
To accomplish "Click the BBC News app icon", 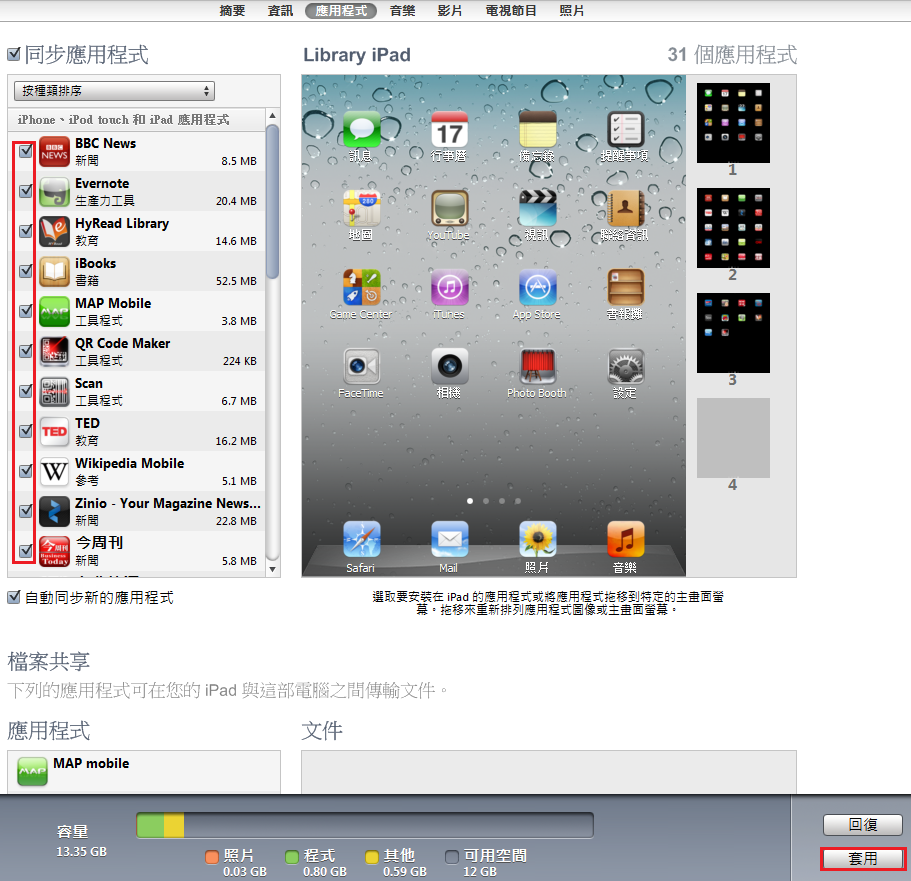I will coord(55,152).
